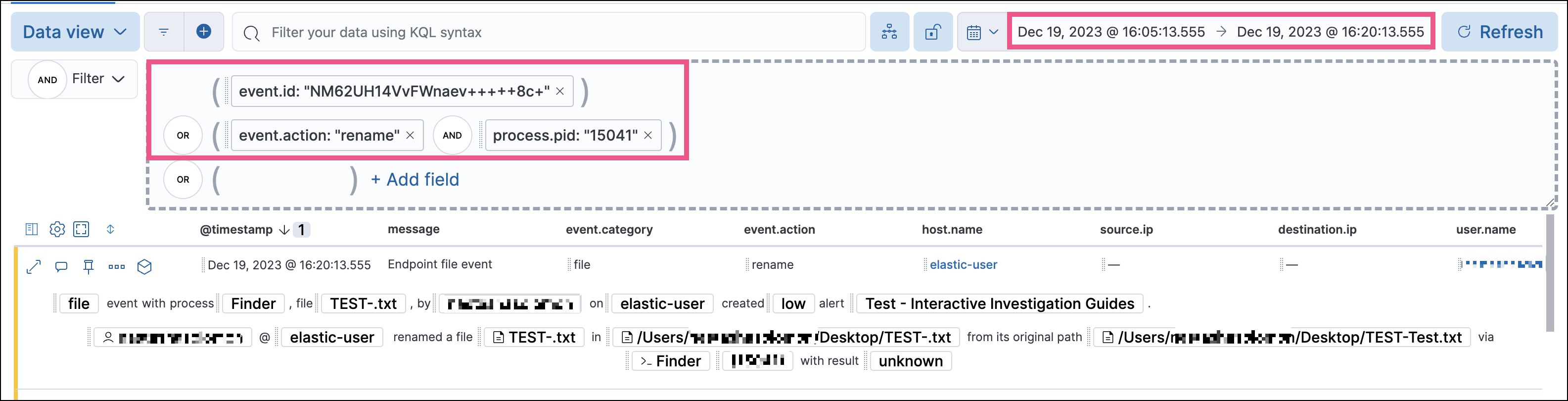Select the columns selector icon above the table
1568x401 pixels.
click(x=31, y=229)
